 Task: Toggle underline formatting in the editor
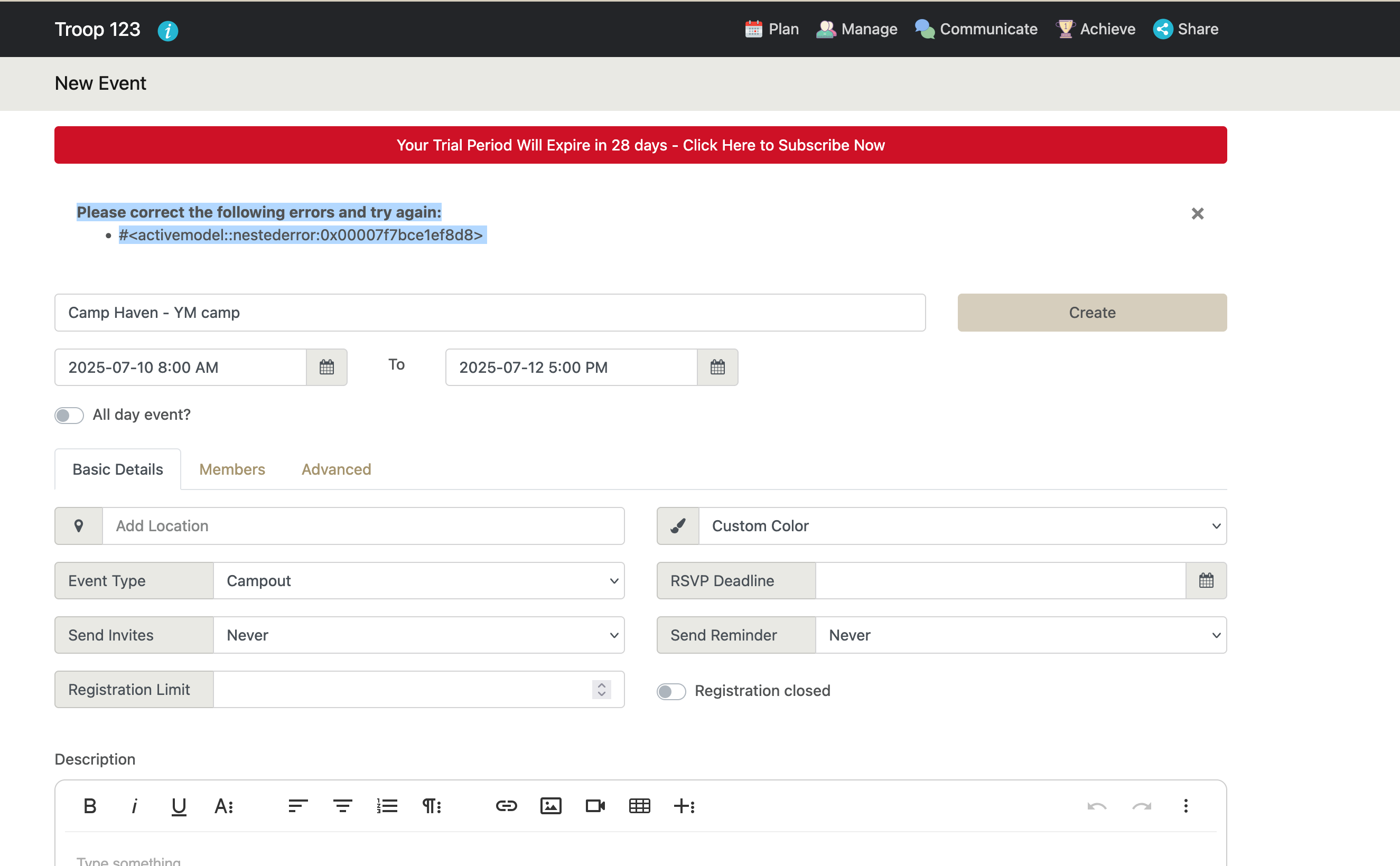pos(179,805)
